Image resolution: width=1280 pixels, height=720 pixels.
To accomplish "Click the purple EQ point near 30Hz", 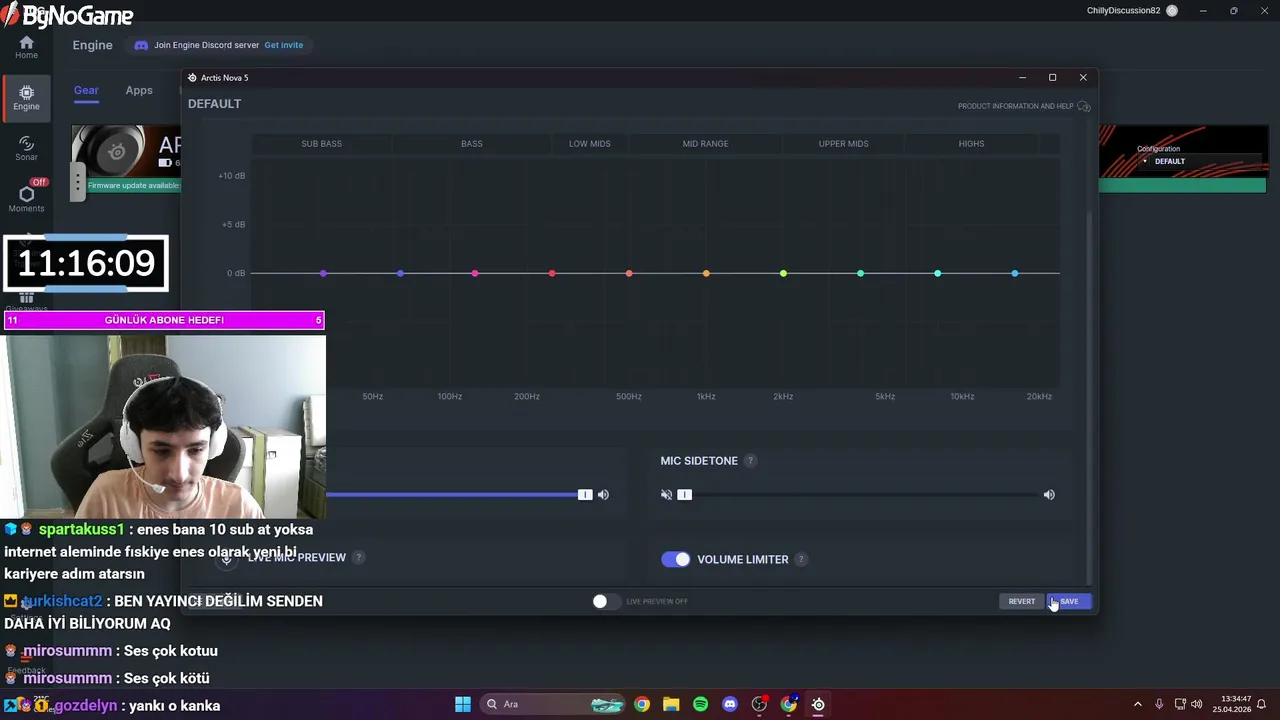I will pyautogui.click(x=323, y=273).
